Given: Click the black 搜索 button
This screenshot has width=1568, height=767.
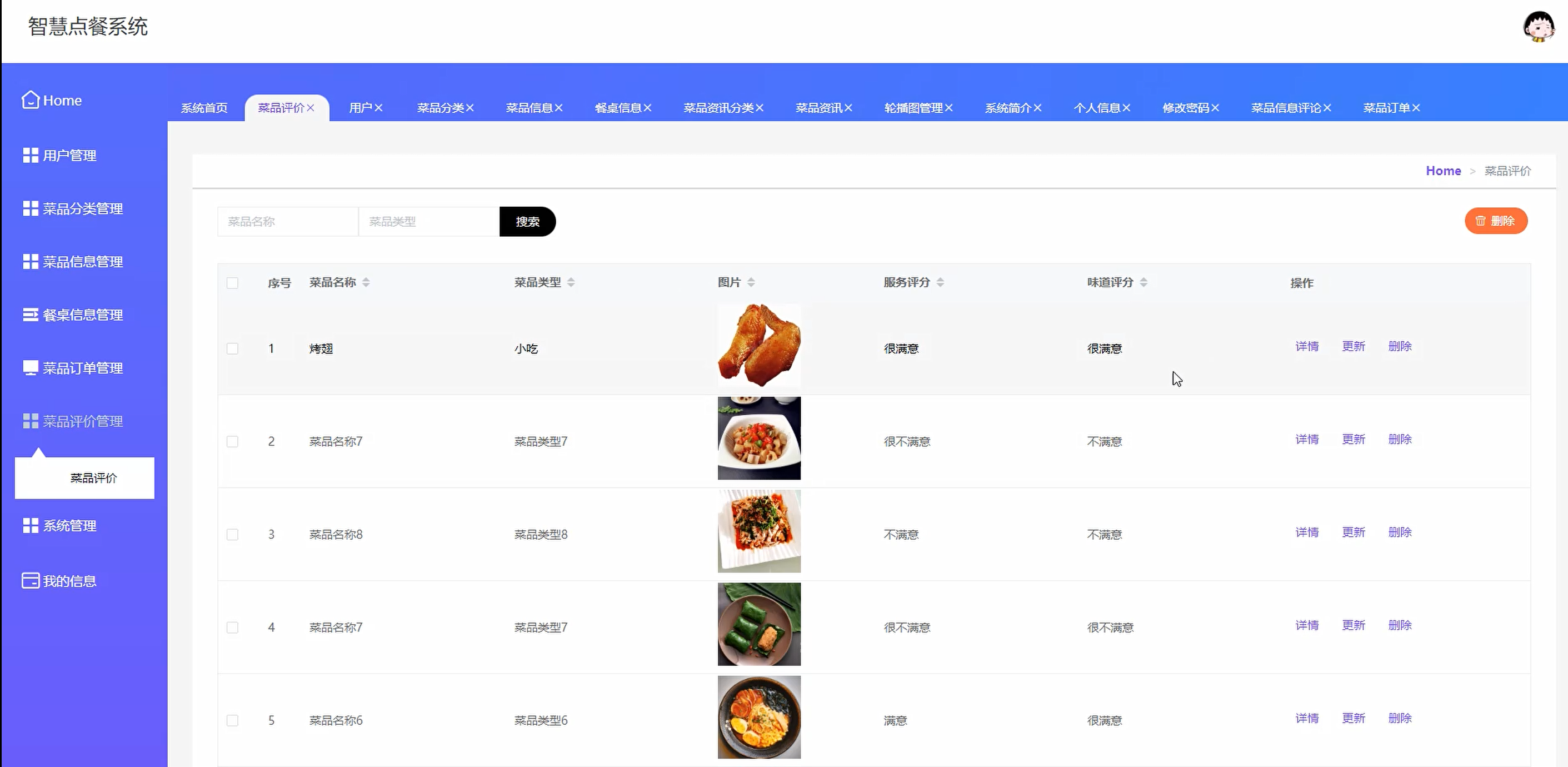Looking at the screenshot, I should pos(527,222).
